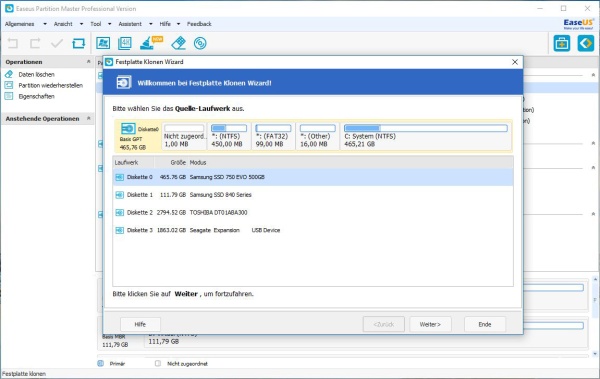
Task: Click the blue diamond recovery icon
Action: pyautogui.click(x=585, y=43)
